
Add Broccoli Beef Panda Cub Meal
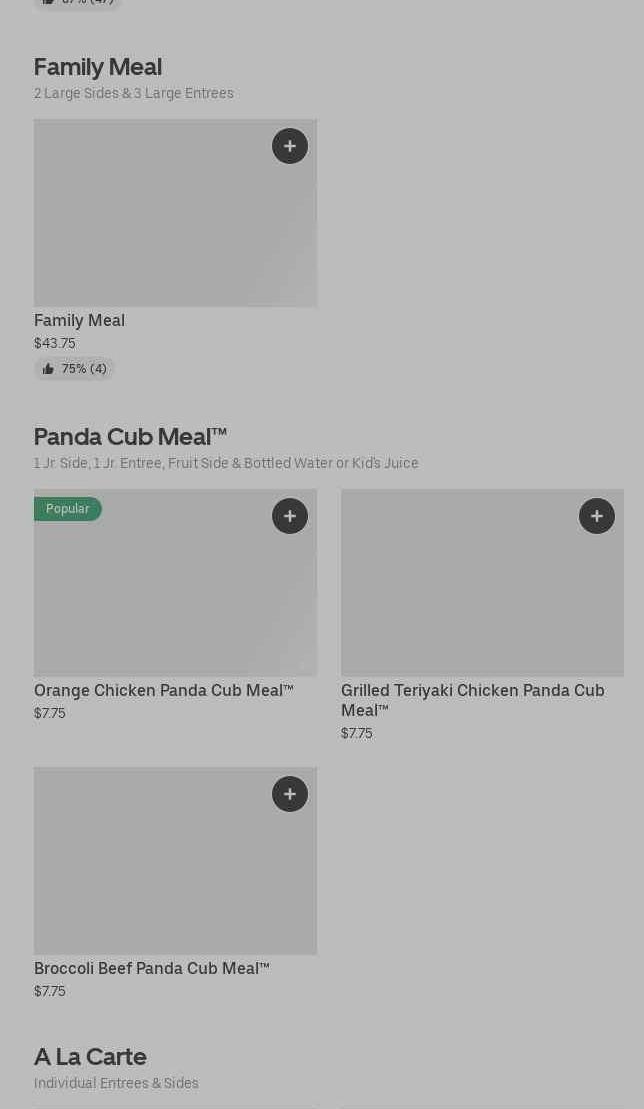tap(290, 794)
